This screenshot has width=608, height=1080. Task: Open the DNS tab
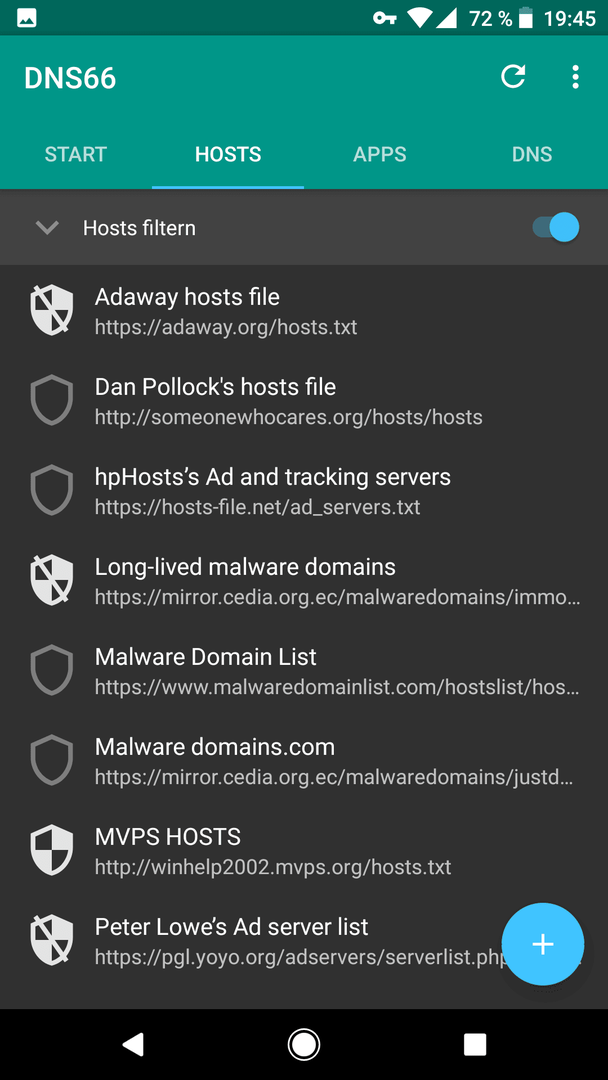(x=532, y=154)
